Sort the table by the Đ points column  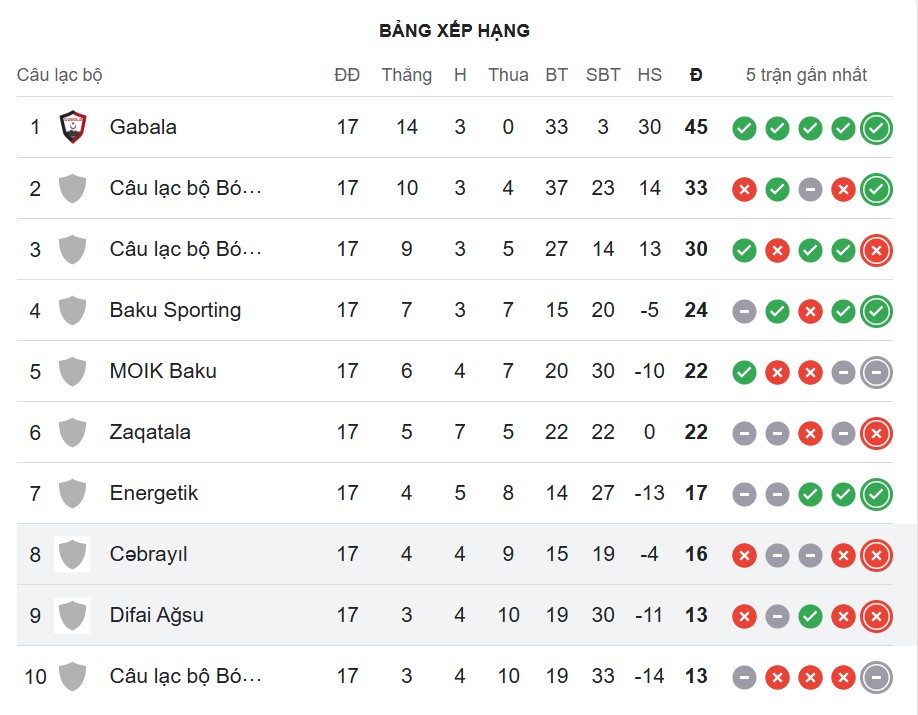point(696,74)
